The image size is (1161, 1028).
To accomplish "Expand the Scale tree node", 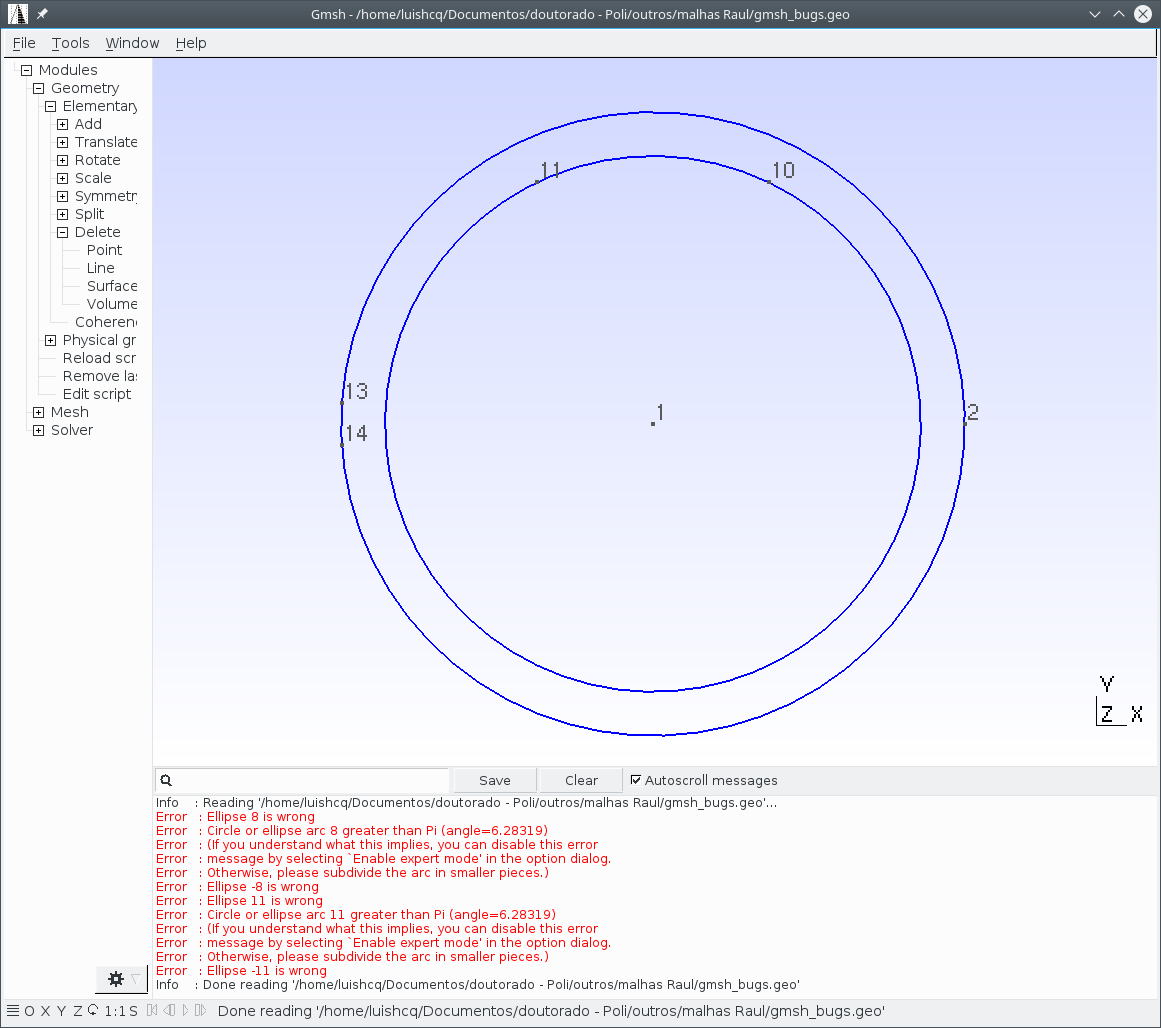I will [x=62, y=178].
